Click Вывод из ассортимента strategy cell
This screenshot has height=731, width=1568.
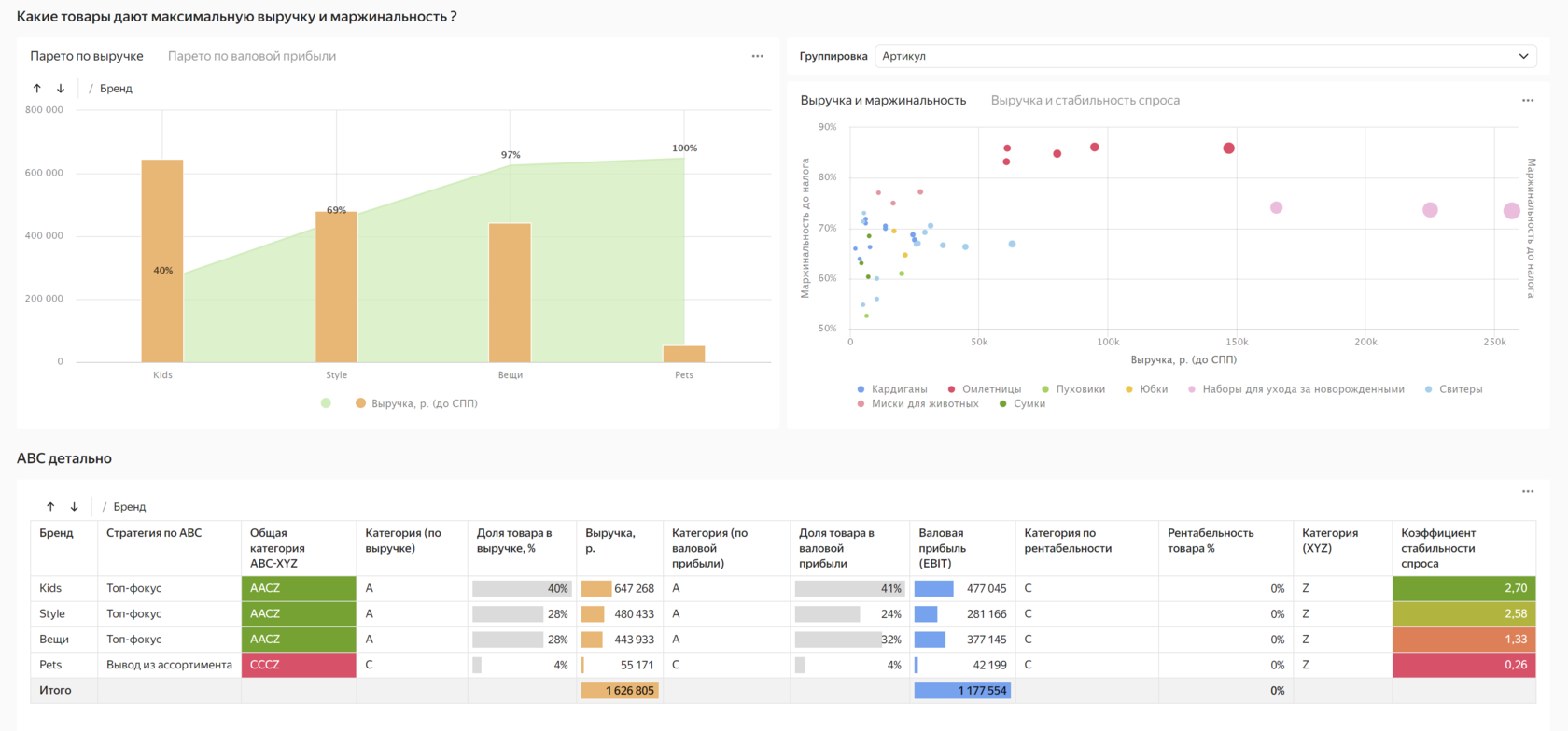point(169,665)
